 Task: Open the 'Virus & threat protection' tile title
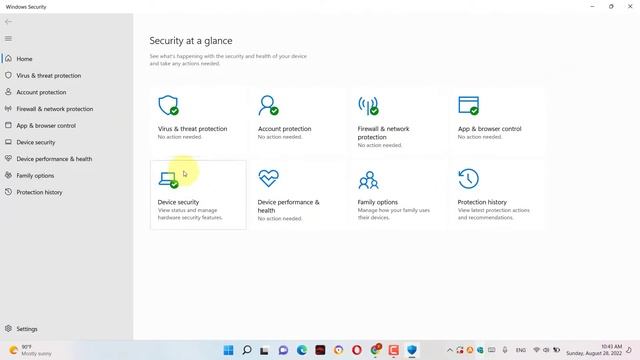click(x=192, y=129)
